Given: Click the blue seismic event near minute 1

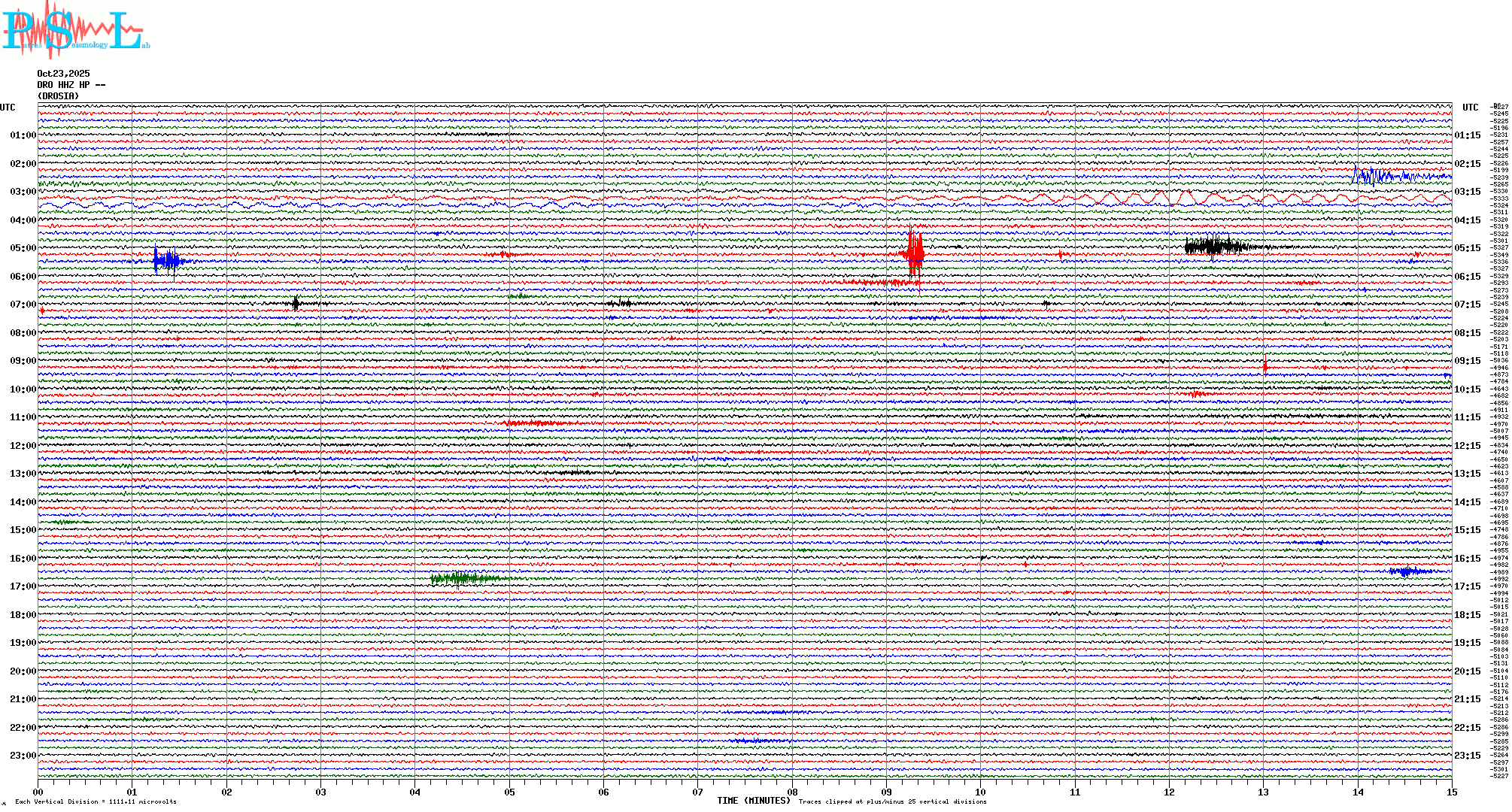Looking at the screenshot, I should coord(166,261).
